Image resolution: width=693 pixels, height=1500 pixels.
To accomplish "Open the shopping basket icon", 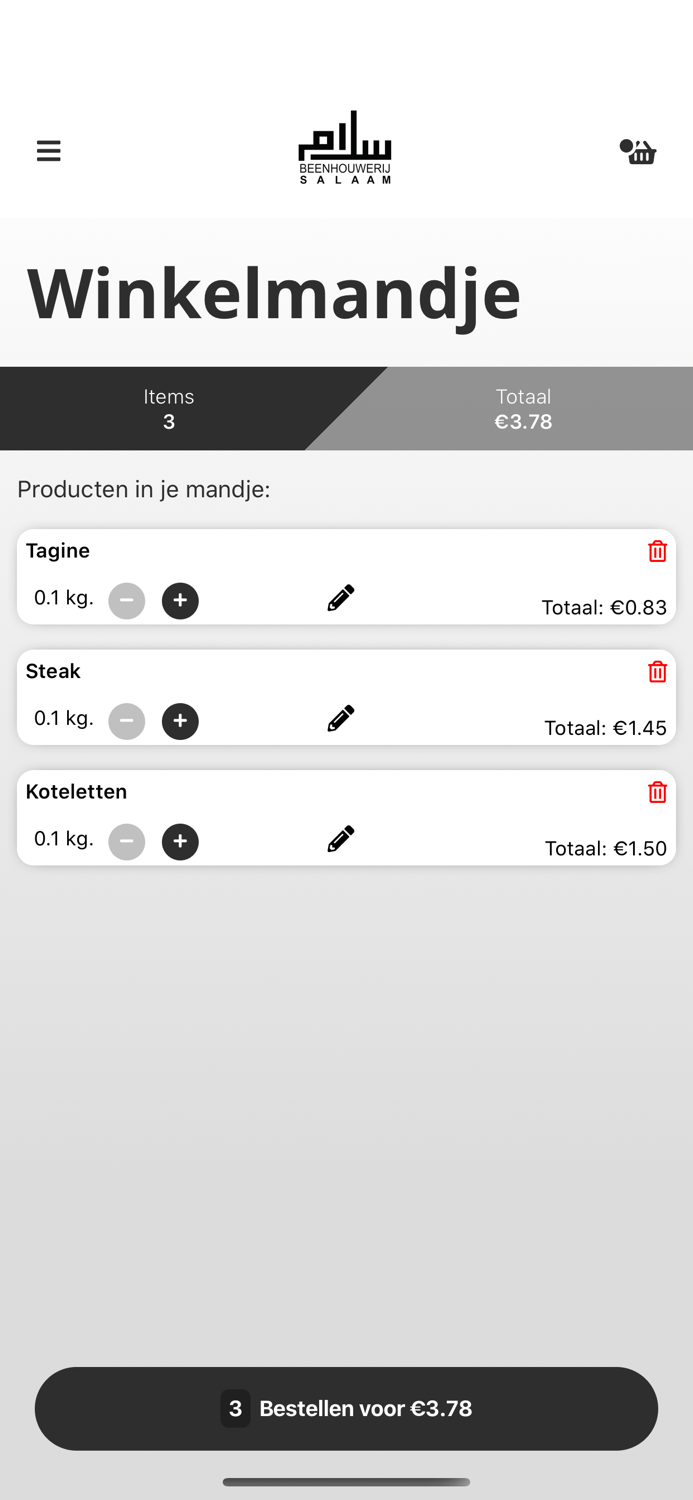I will tap(640, 152).
